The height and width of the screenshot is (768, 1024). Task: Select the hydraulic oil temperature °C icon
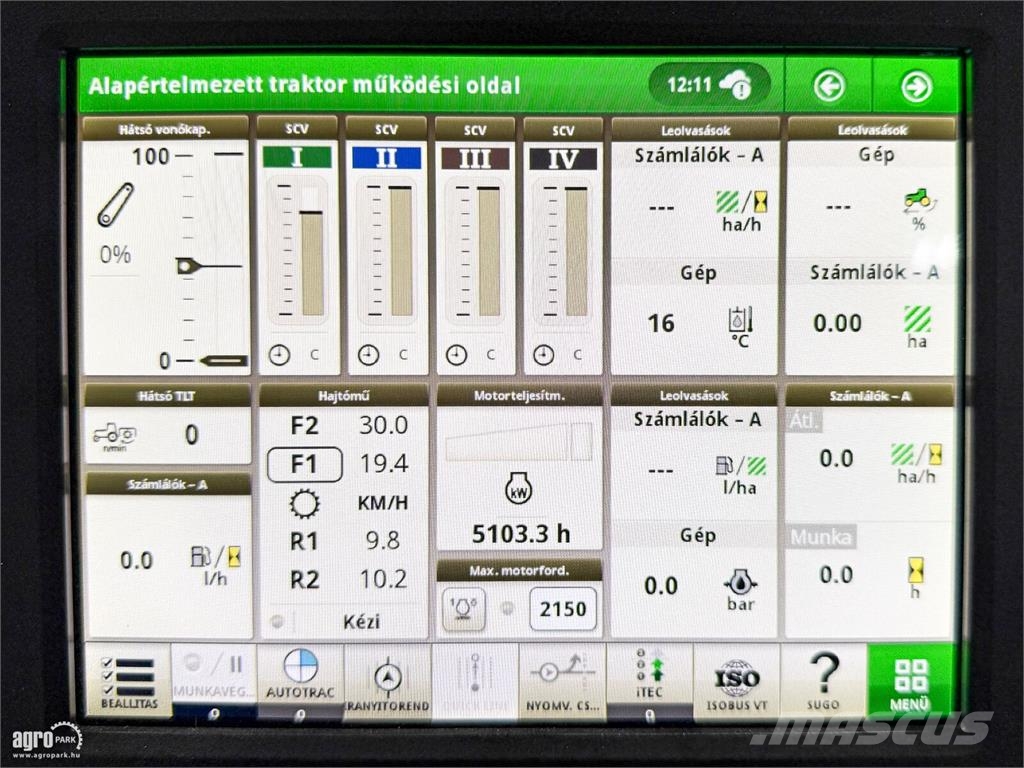(x=740, y=326)
